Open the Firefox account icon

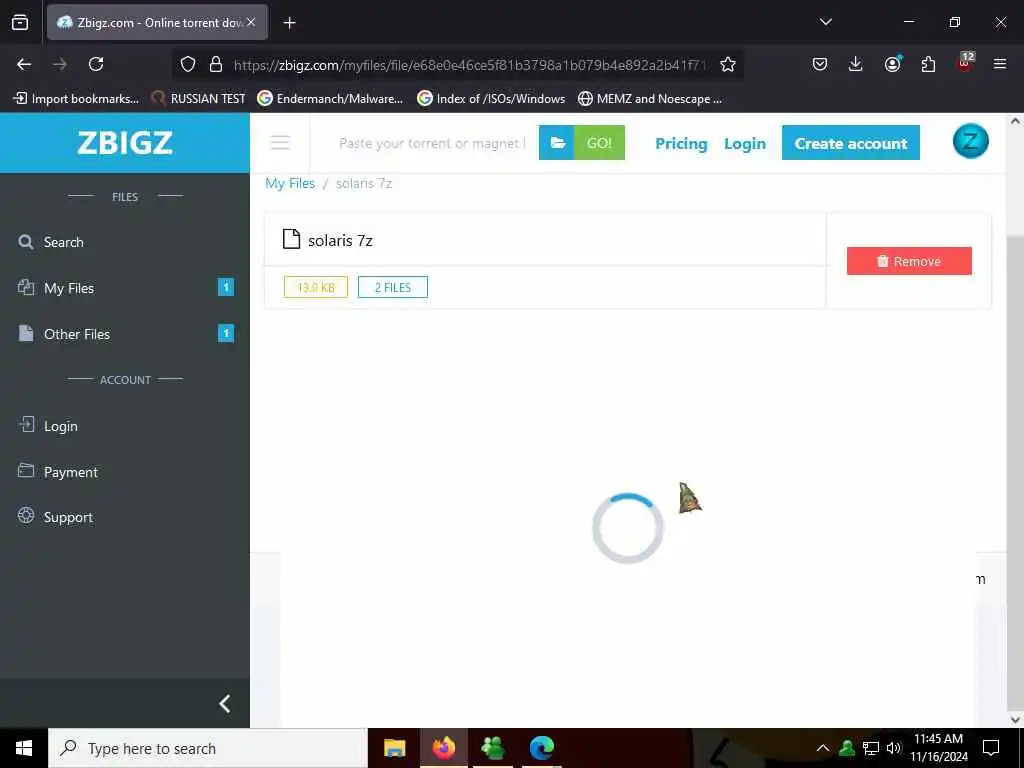[x=892, y=64]
